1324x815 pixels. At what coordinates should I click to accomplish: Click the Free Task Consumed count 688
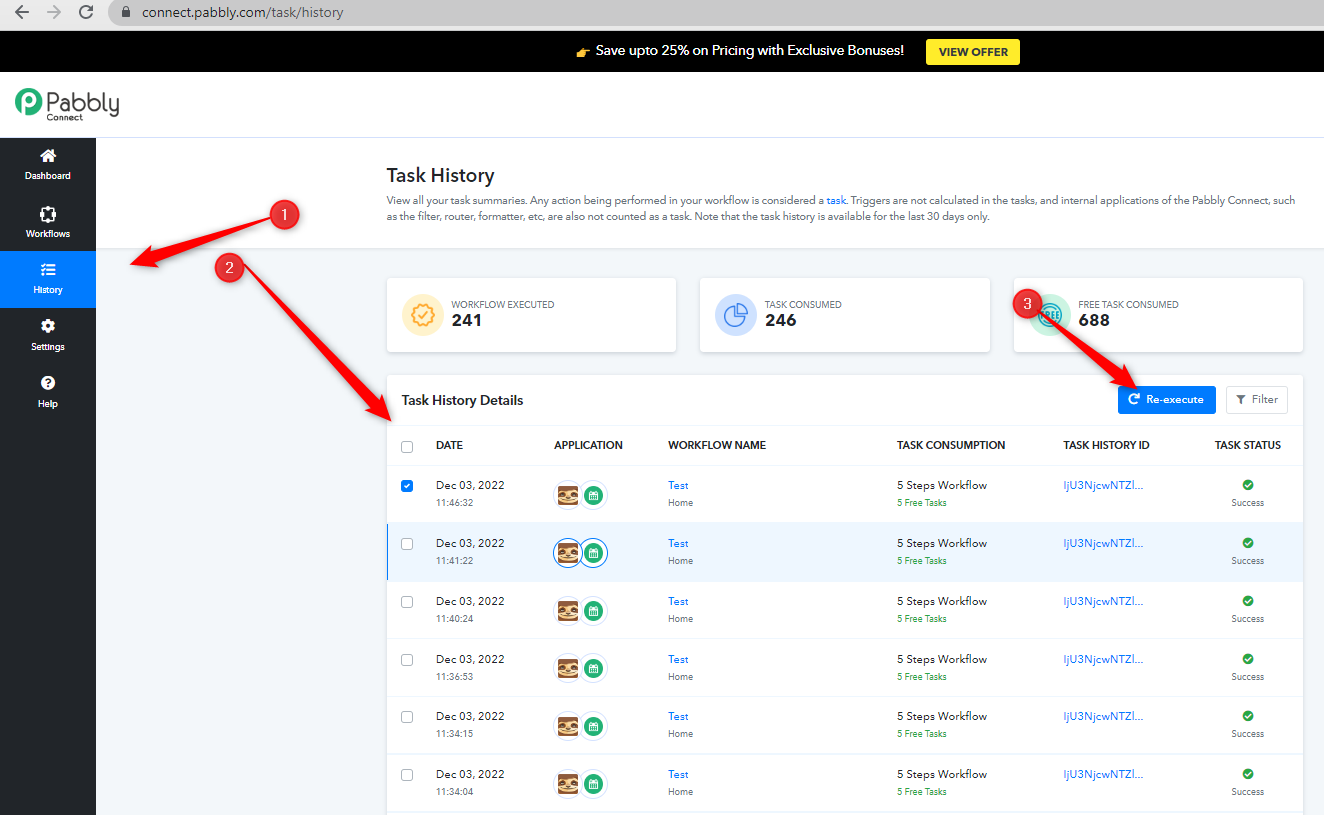point(1094,321)
